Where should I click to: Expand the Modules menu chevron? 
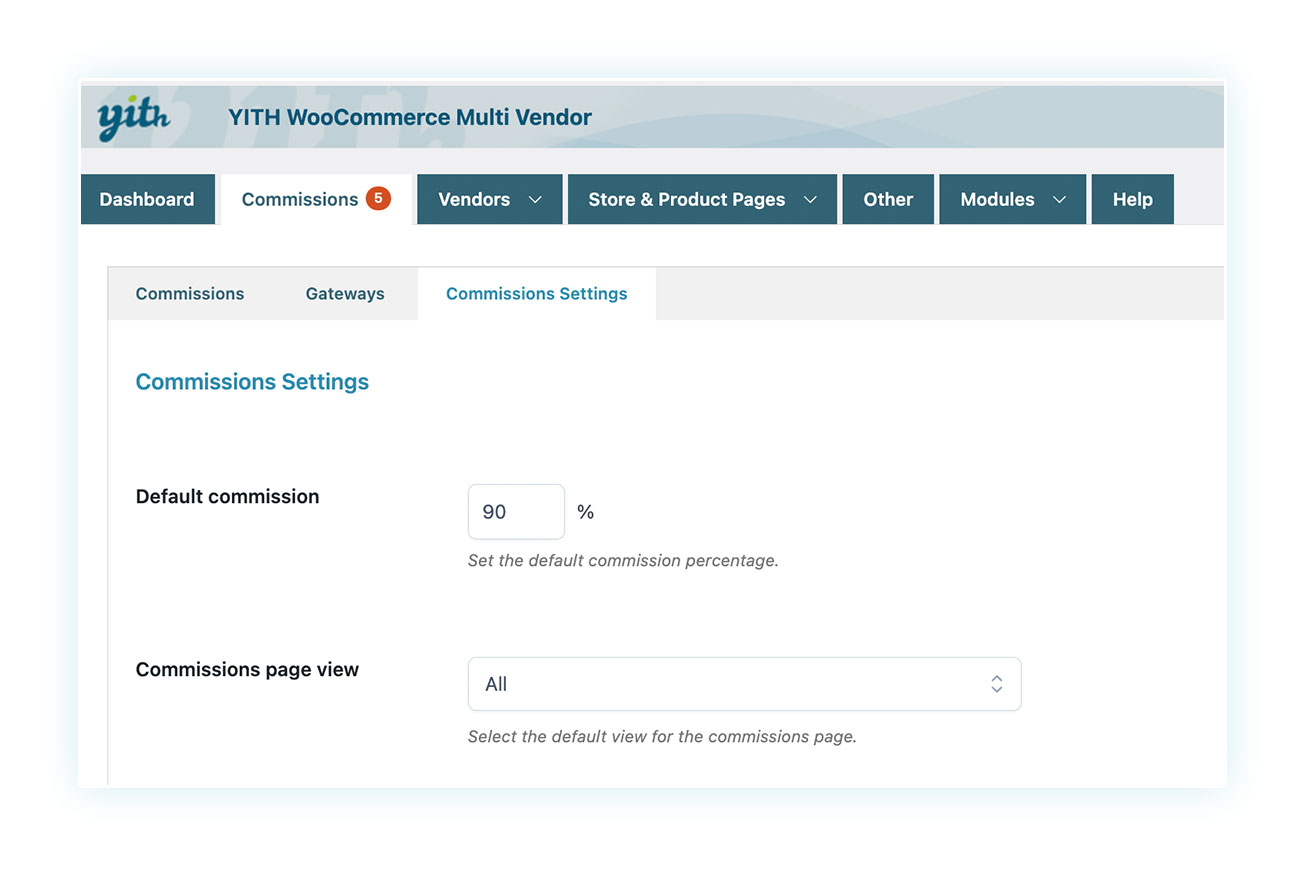point(1059,200)
